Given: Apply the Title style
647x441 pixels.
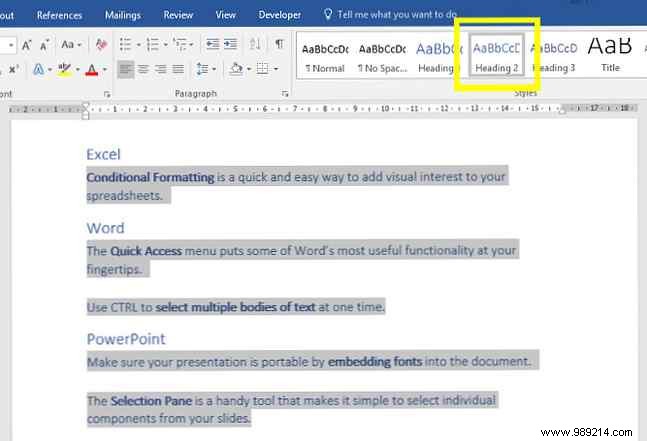Looking at the screenshot, I should pyautogui.click(x=610, y=54).
